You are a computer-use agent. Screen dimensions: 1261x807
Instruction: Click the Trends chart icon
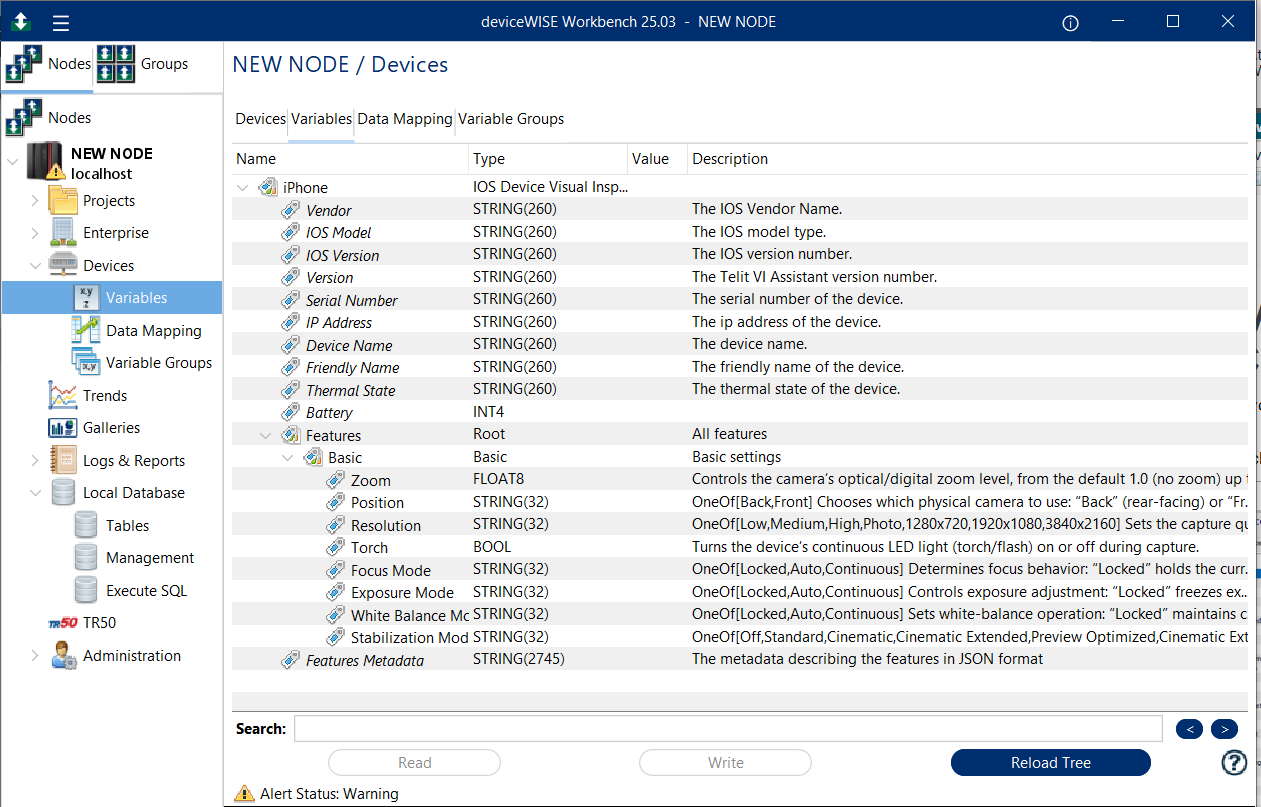(x=63, y=395)
